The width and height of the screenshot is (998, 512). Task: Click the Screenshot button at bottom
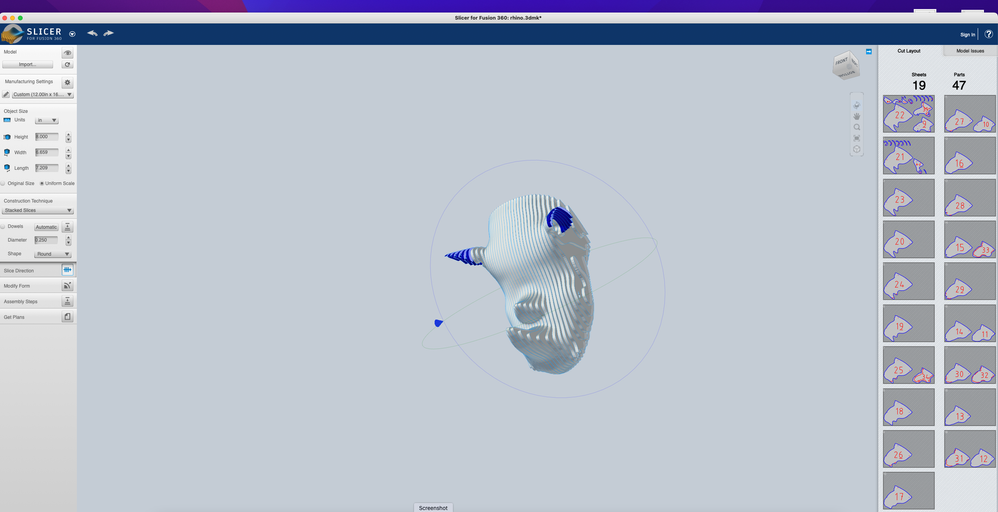tap(433, 508)
